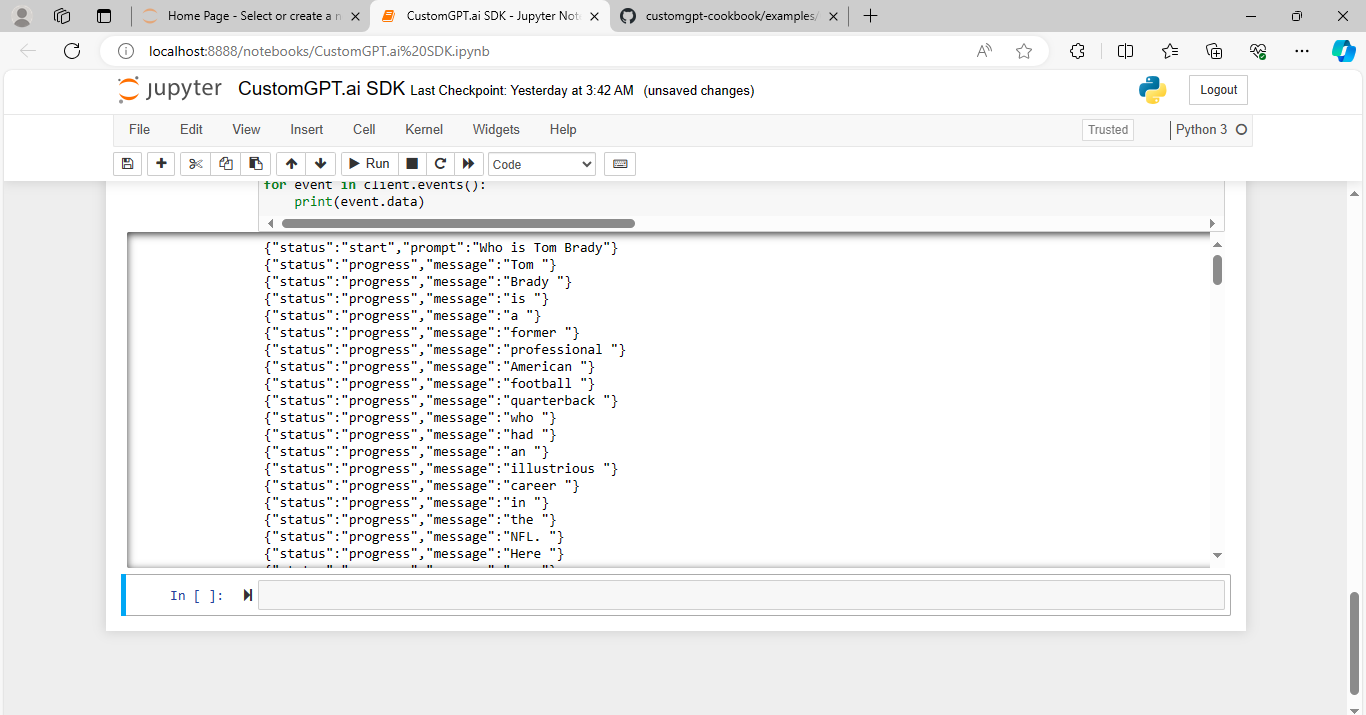
Task: Restart kernel and re-run with fast-forward icon
Action: [468, 163]
